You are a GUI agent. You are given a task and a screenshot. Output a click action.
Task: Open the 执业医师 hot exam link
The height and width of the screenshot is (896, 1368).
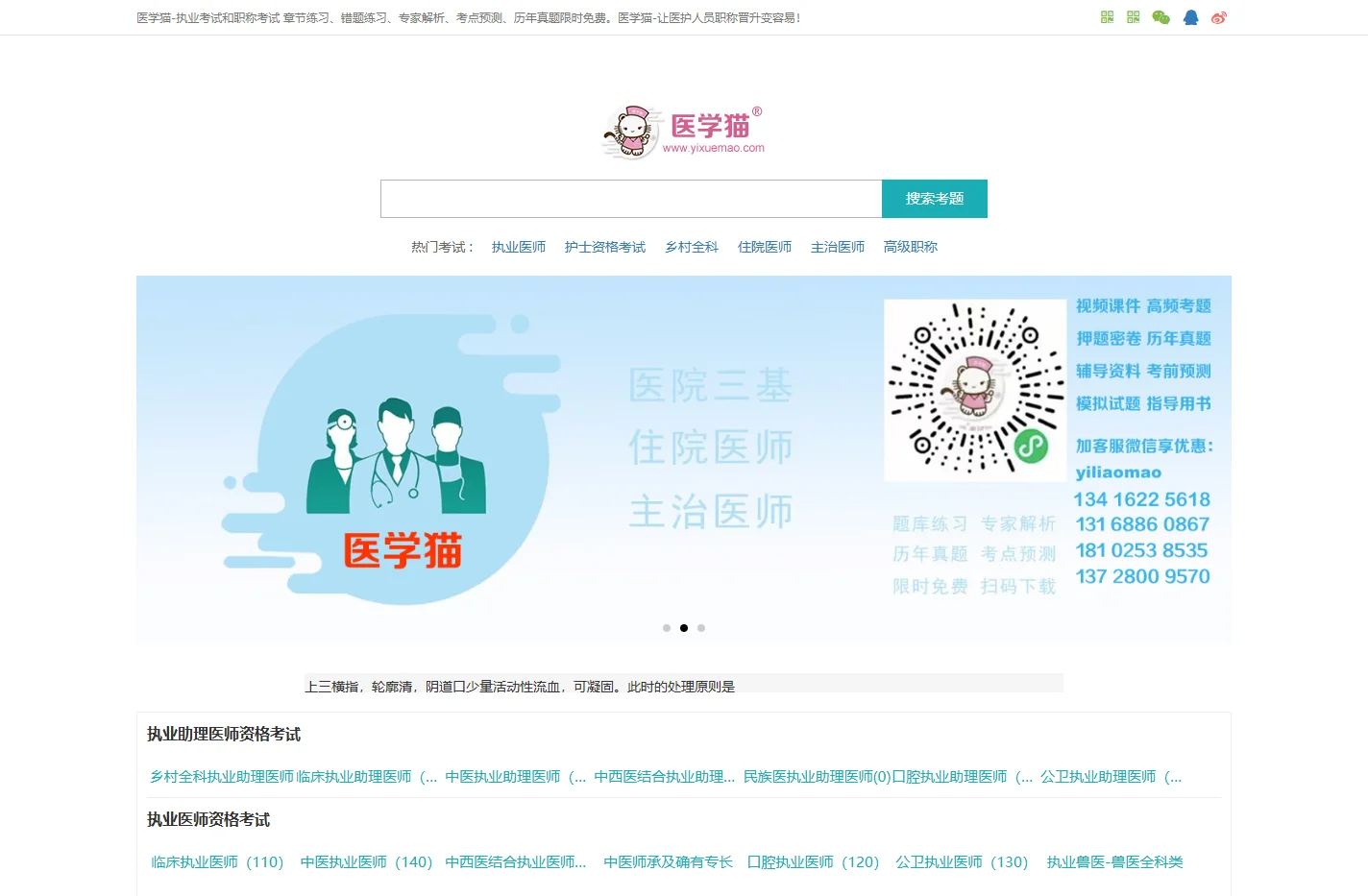(519, 247)
